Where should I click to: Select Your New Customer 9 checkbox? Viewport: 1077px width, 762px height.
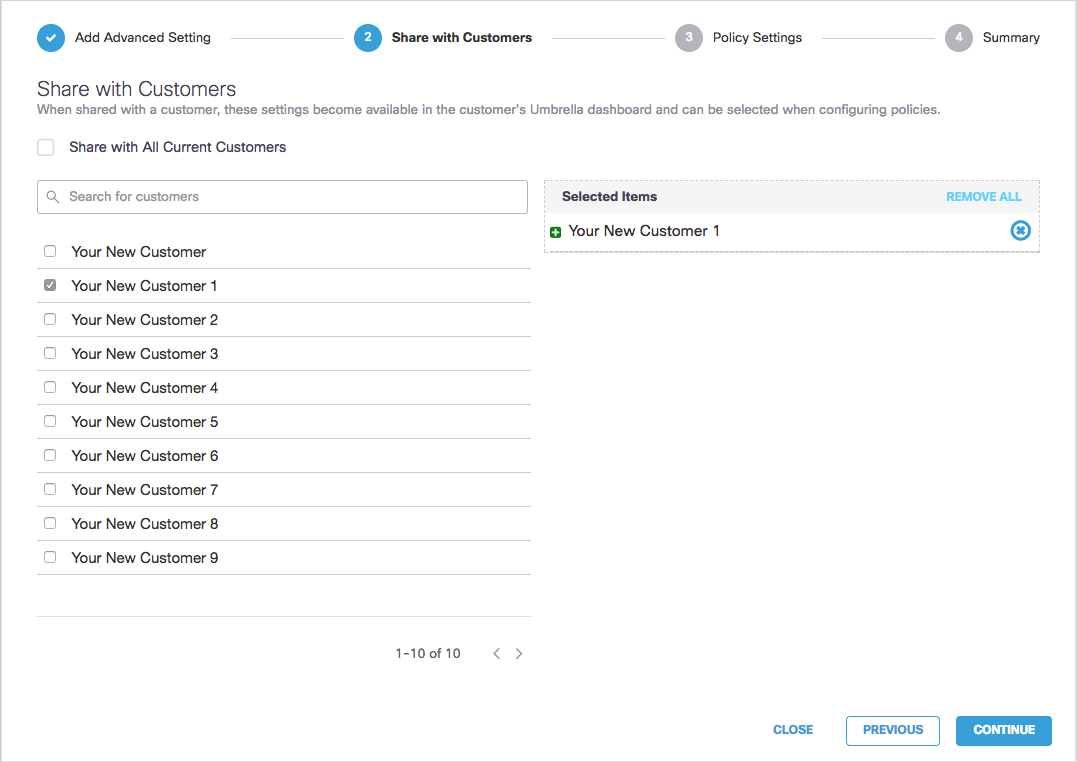coord(50,557)
